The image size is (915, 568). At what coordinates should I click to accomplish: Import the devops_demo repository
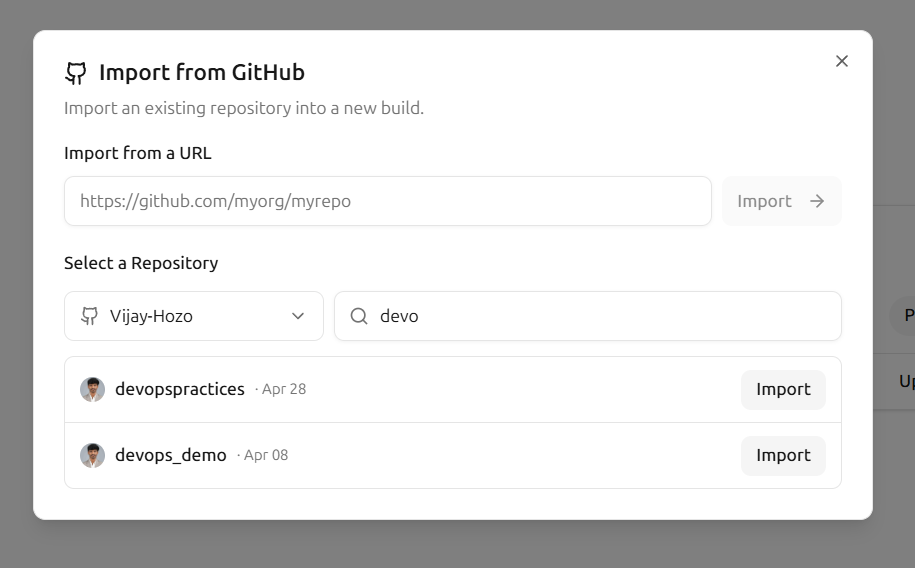783,455
